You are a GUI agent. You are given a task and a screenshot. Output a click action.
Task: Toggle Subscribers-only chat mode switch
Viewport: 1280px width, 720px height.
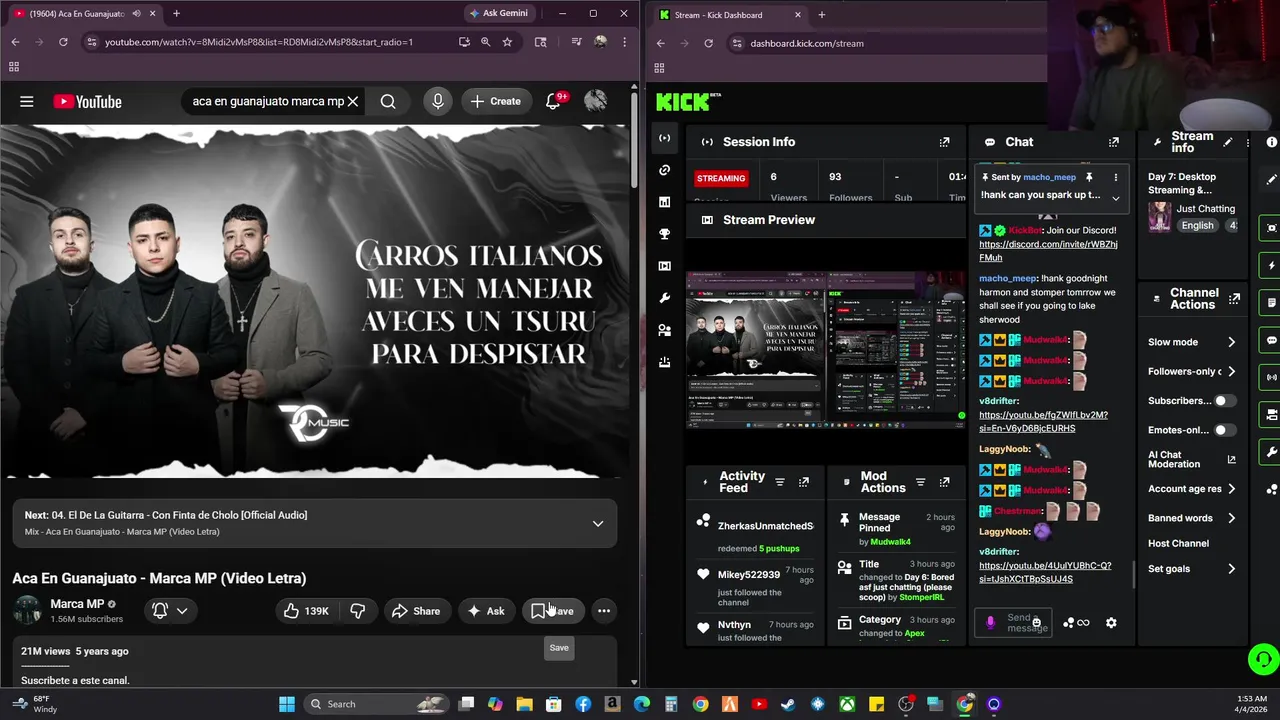(x=1225, y=401)
